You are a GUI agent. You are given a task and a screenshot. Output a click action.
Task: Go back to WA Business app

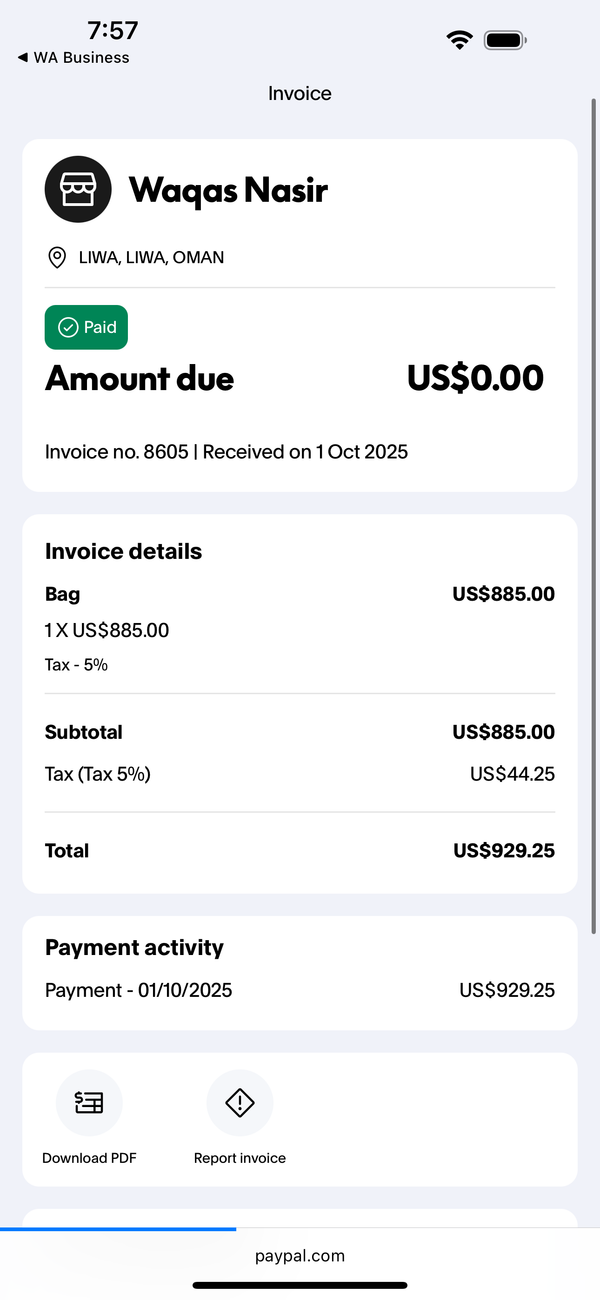(73, 58)
